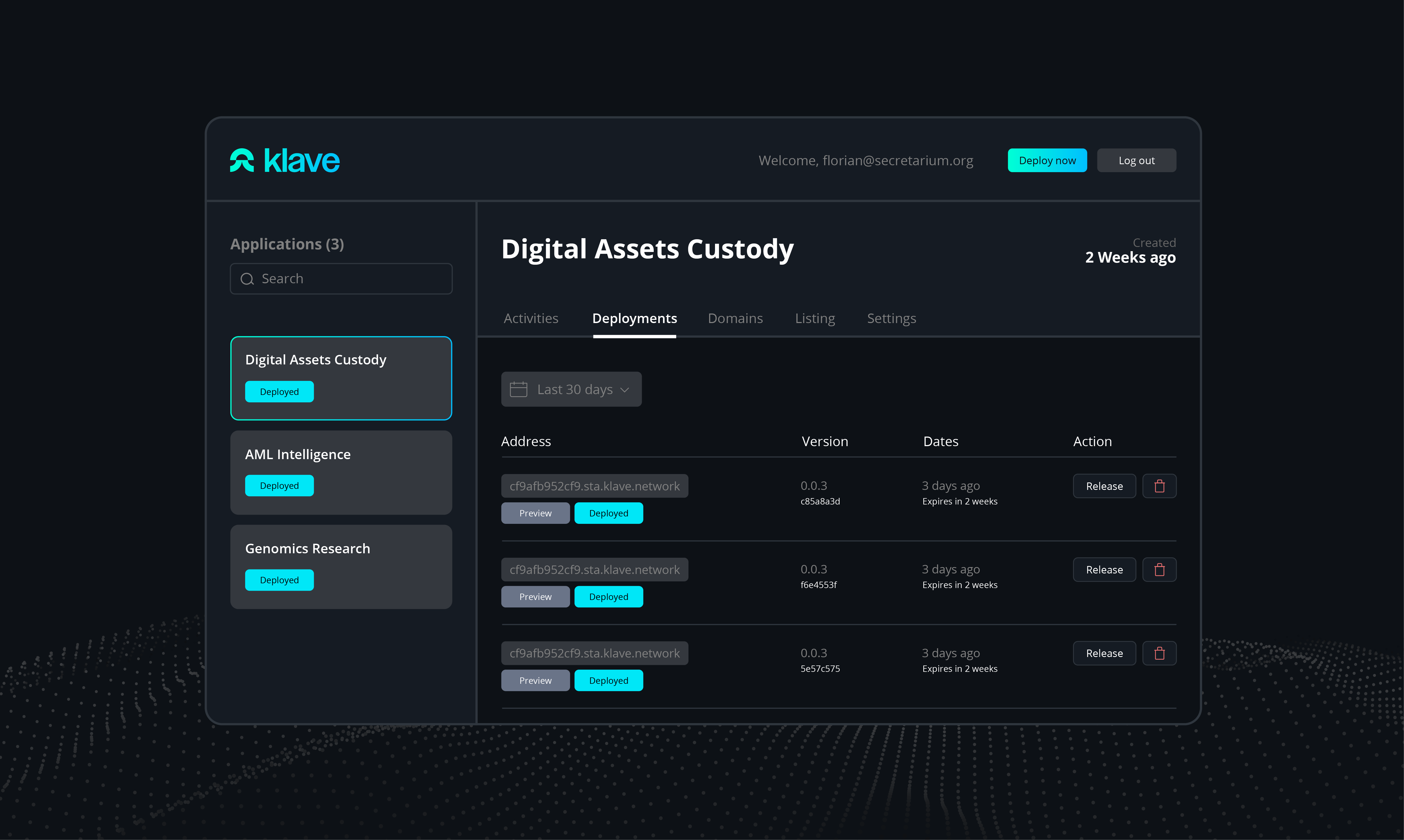Click the Applications (3) heading
The height and width of the screenshot is (840, 1404).
click(x=287, y=244)
